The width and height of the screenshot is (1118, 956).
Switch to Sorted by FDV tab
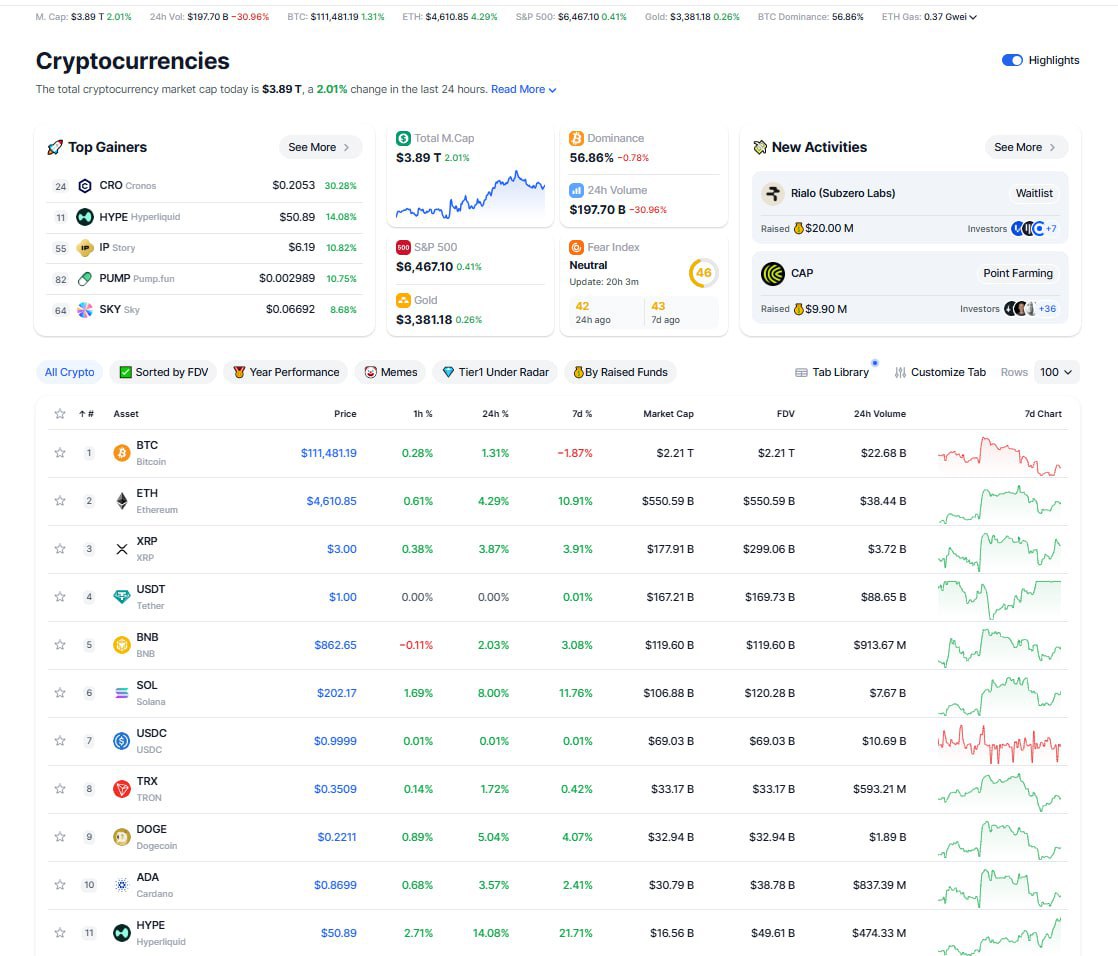[163, 372]
